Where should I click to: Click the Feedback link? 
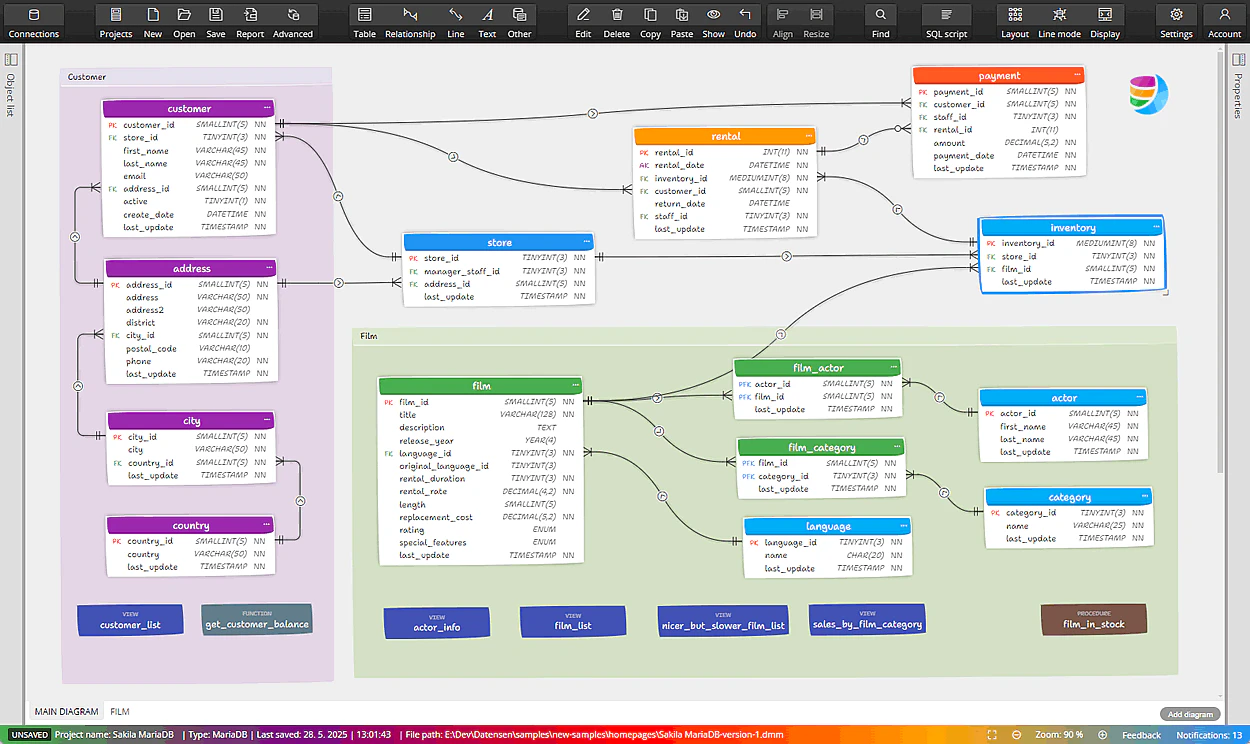tap(1140, 734)
